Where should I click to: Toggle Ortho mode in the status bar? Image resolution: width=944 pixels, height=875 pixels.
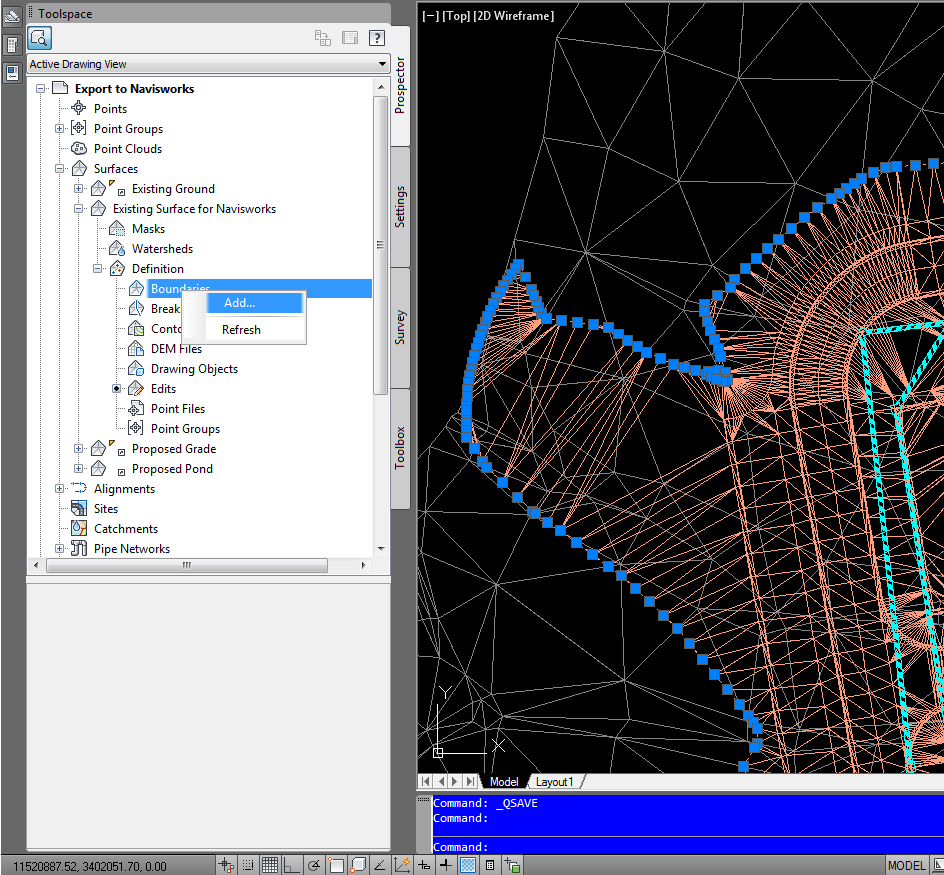pos(291,865)
